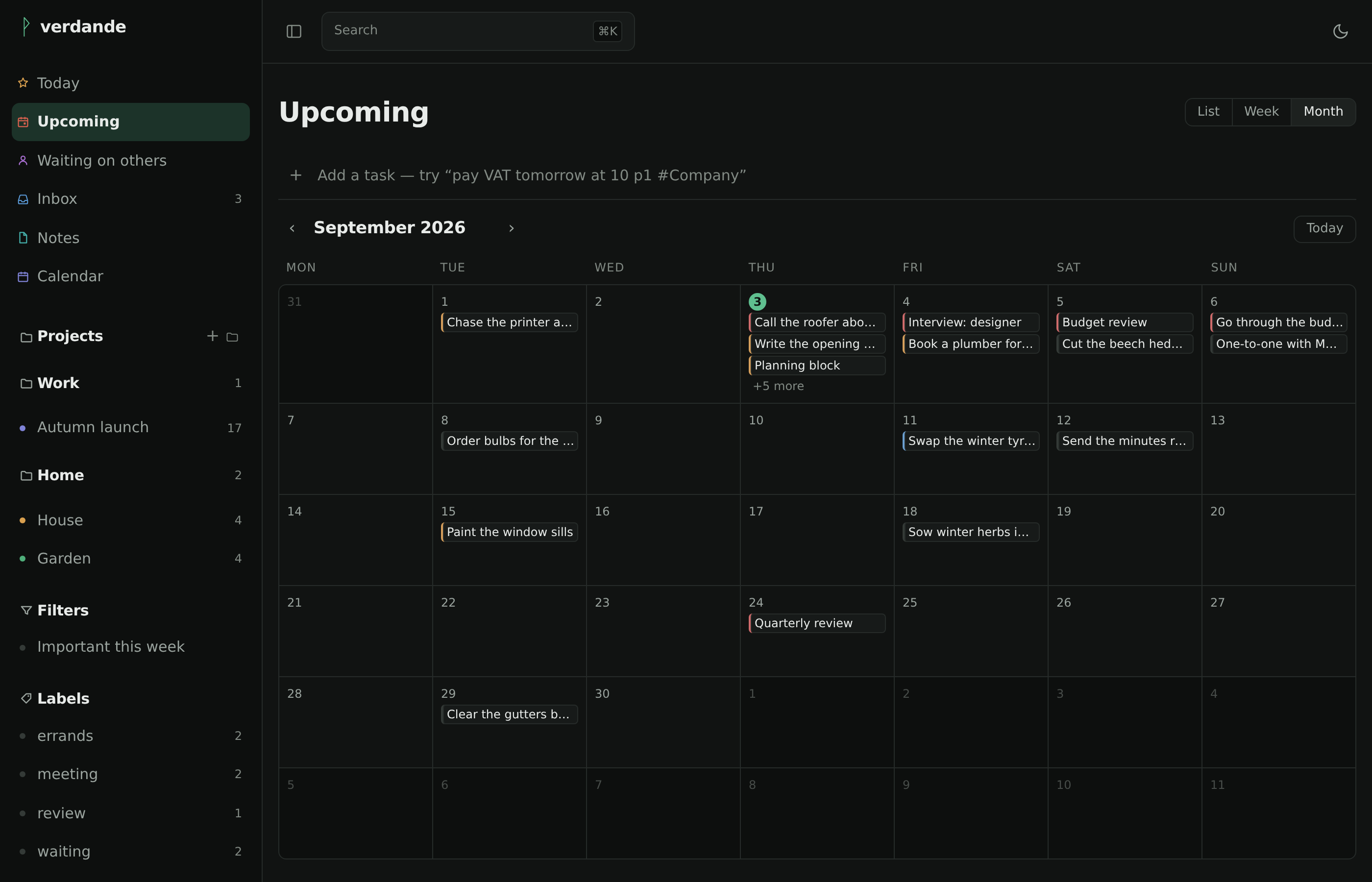This screenshot has width=1372, height=882.
Task: Click the plus icon to add a task
Action: click(295, 175)
